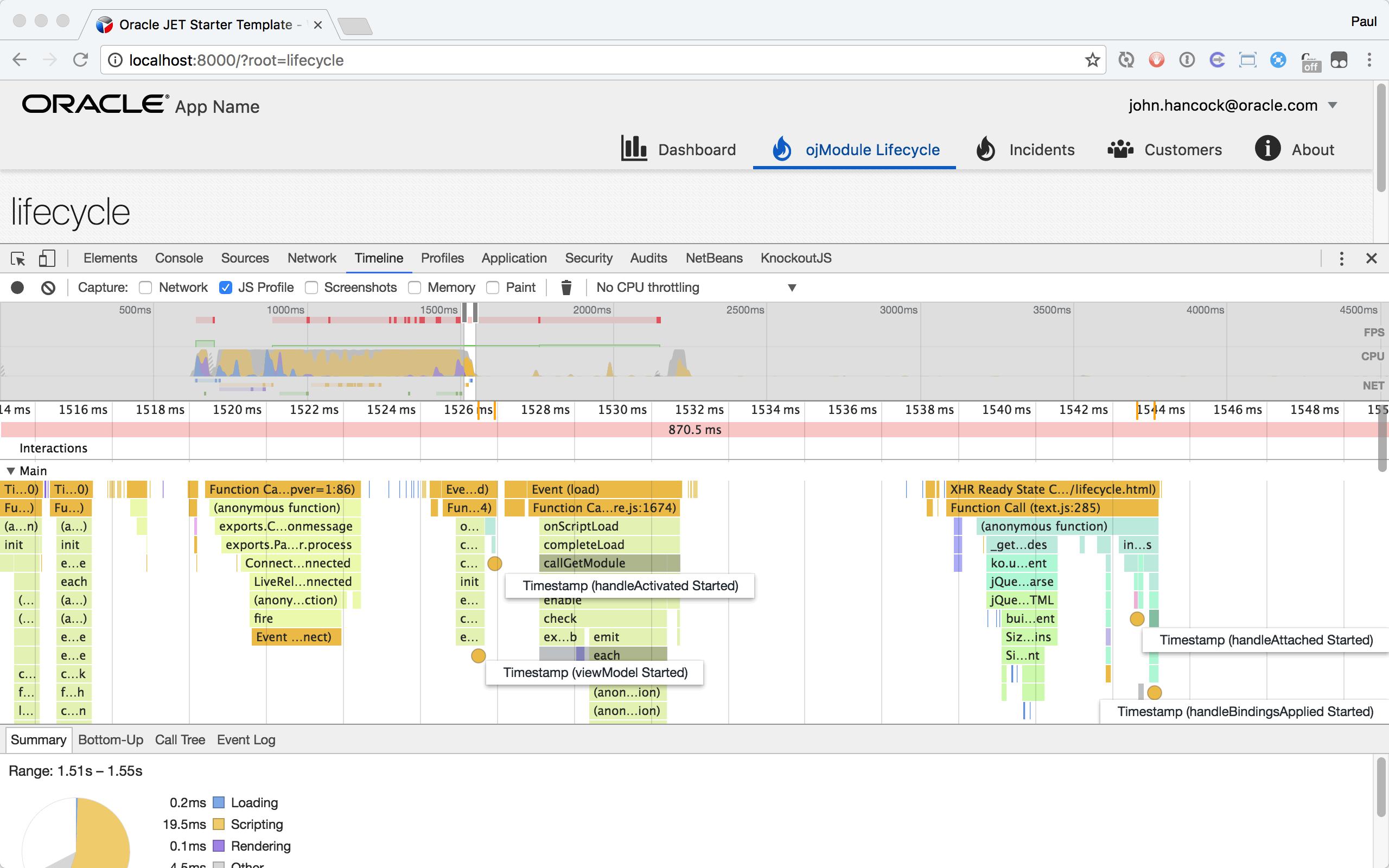The width and height of the screenshot is (1389, 868).
Task: Open the CPU throttling dropdown
Action: point(696,287)
